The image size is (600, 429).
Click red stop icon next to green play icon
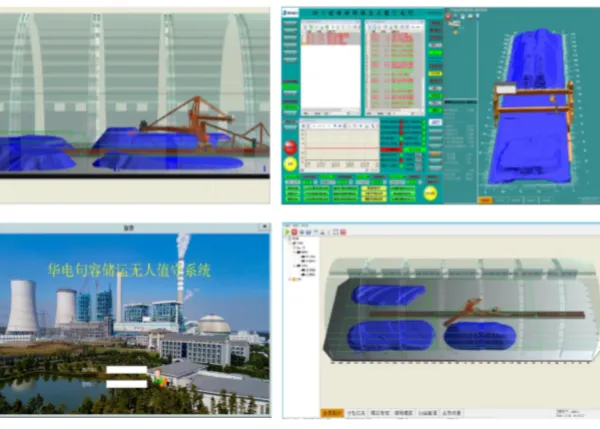point(294,232)
